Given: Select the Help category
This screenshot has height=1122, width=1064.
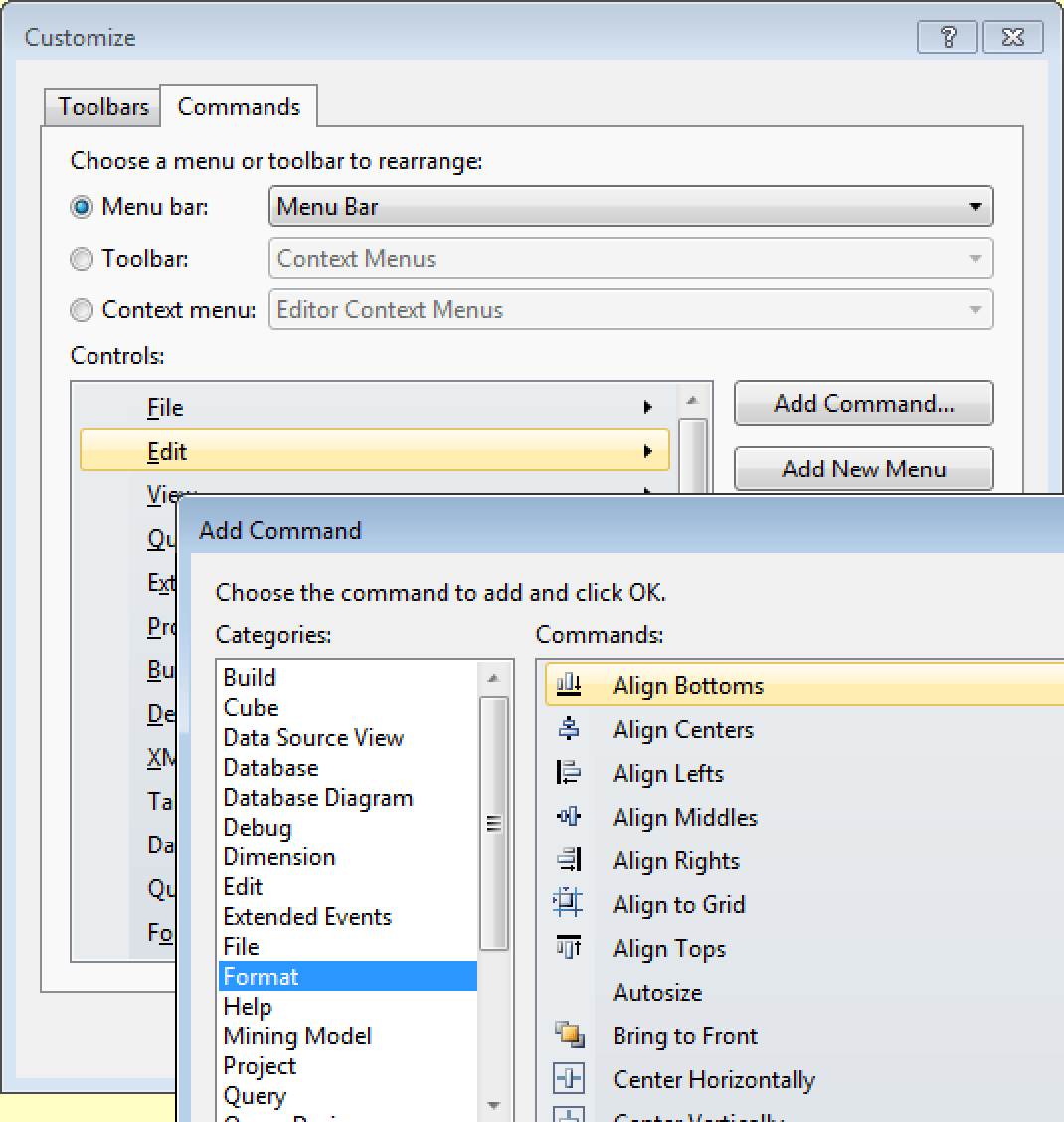Looking at the screenshot, I should 348,1006.
